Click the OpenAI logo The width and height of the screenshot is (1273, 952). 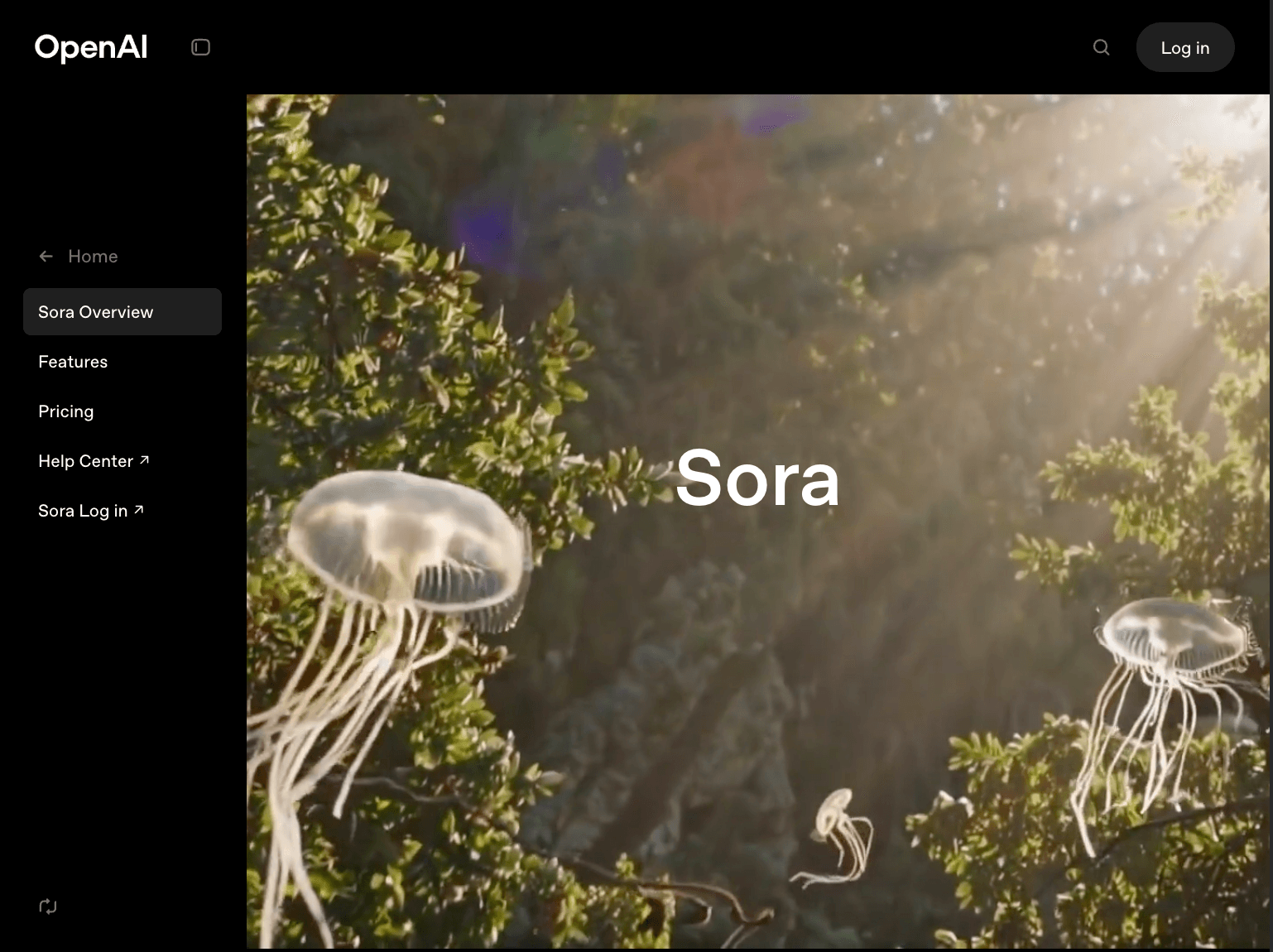coord(91,47)
